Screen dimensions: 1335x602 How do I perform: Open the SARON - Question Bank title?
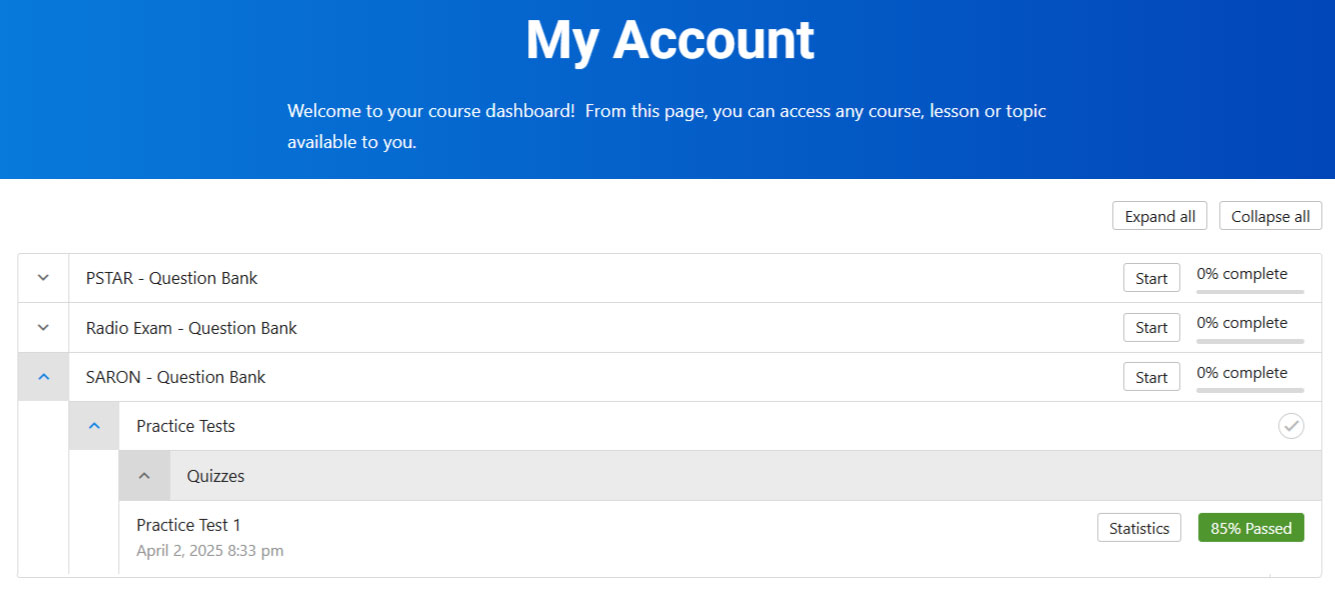pyautogui.click(x=176, y=377)
